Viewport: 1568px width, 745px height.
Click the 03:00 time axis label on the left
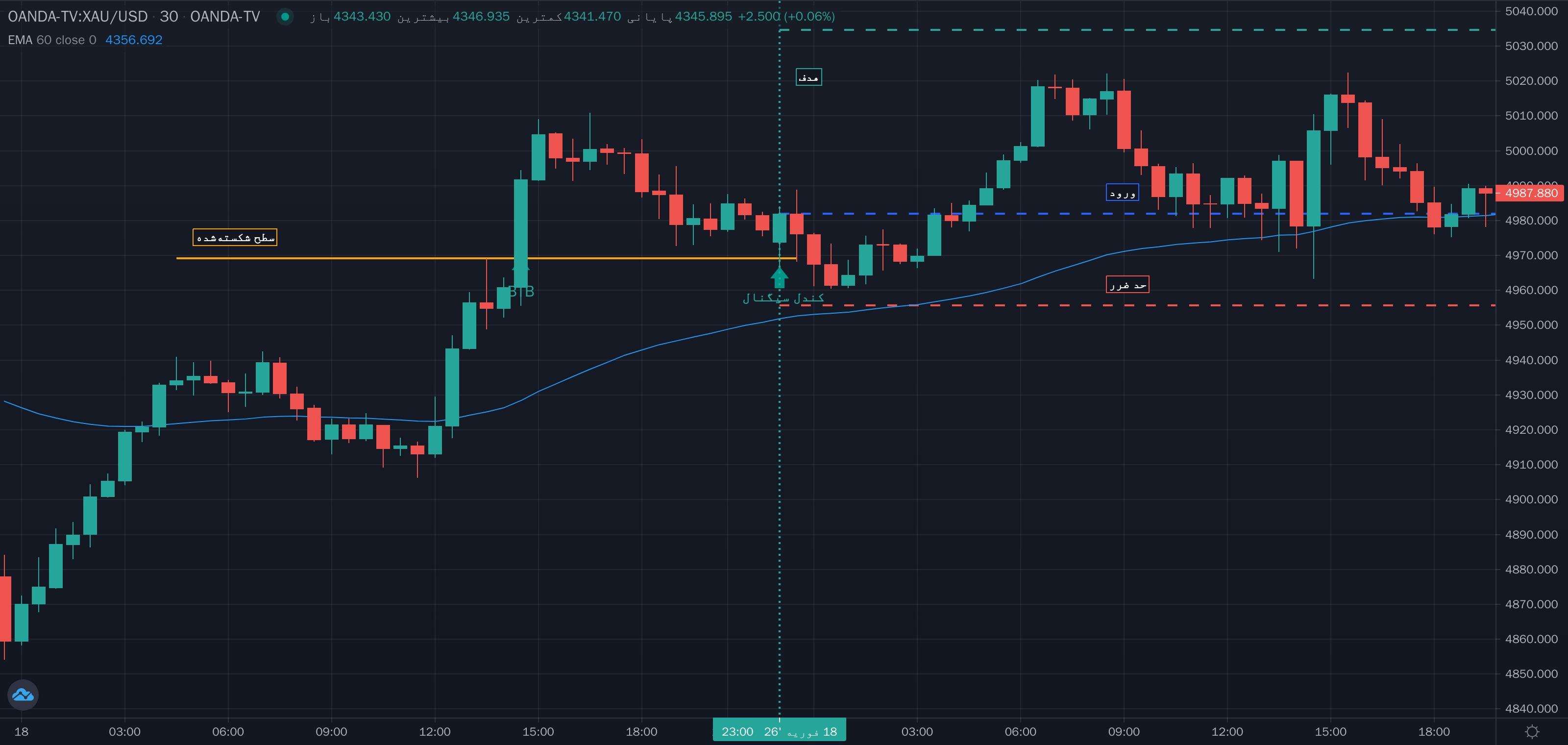(x=125, y=732)
